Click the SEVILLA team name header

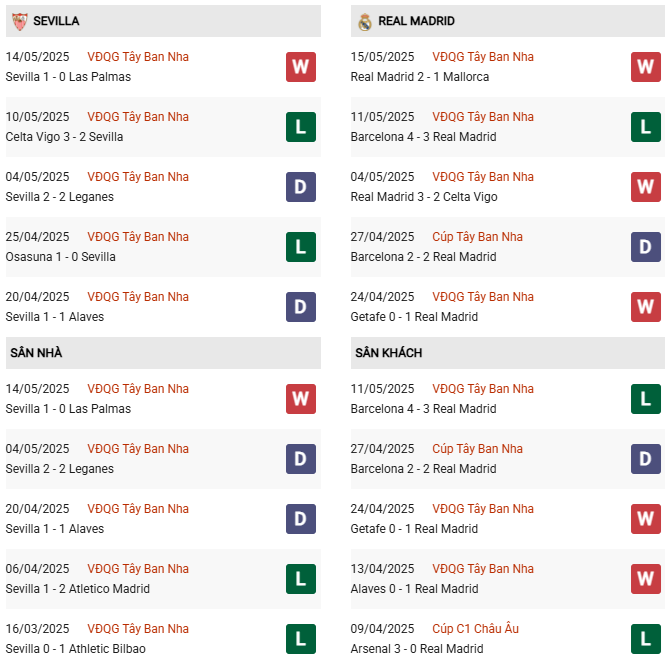[x=56, y=21]
